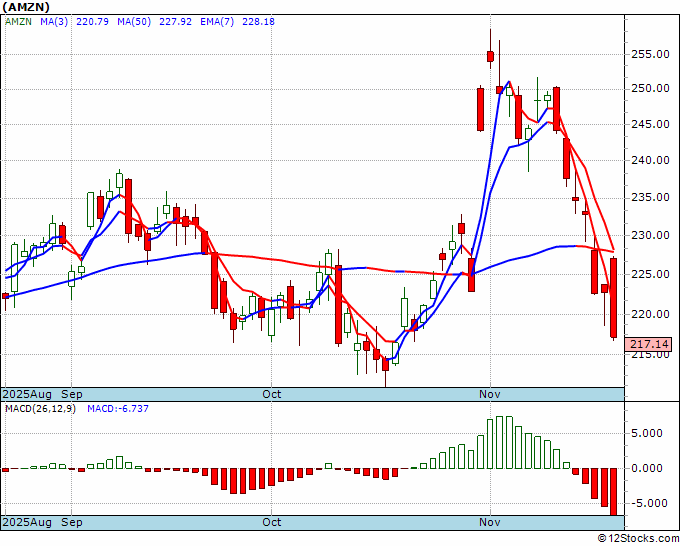Click the last price tag 217.14
The image size is (680, 546).
tap(648, 344)
